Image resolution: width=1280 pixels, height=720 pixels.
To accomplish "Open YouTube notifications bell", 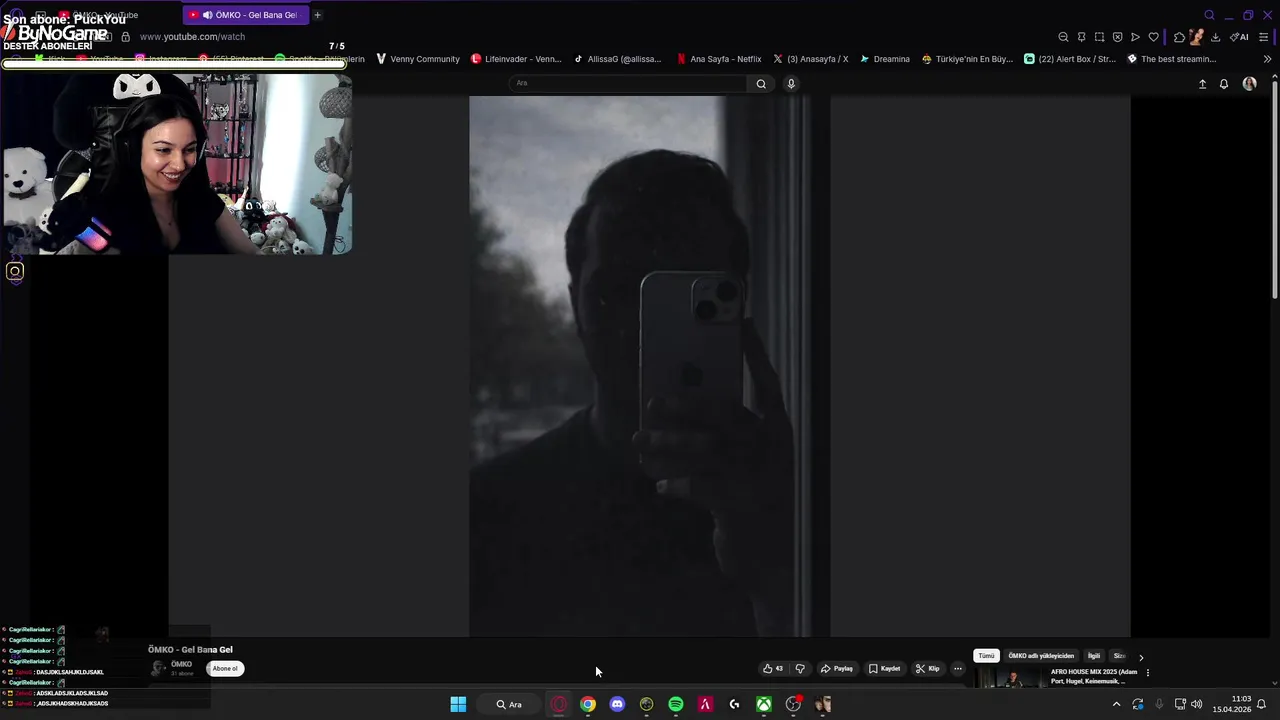I will point(1223,84).
